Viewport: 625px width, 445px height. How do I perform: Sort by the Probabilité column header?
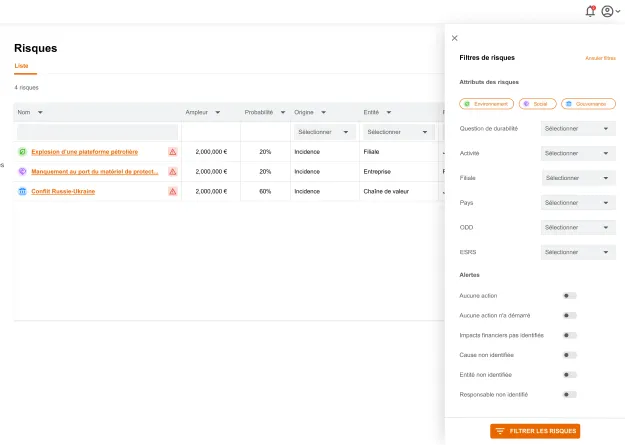265,112
